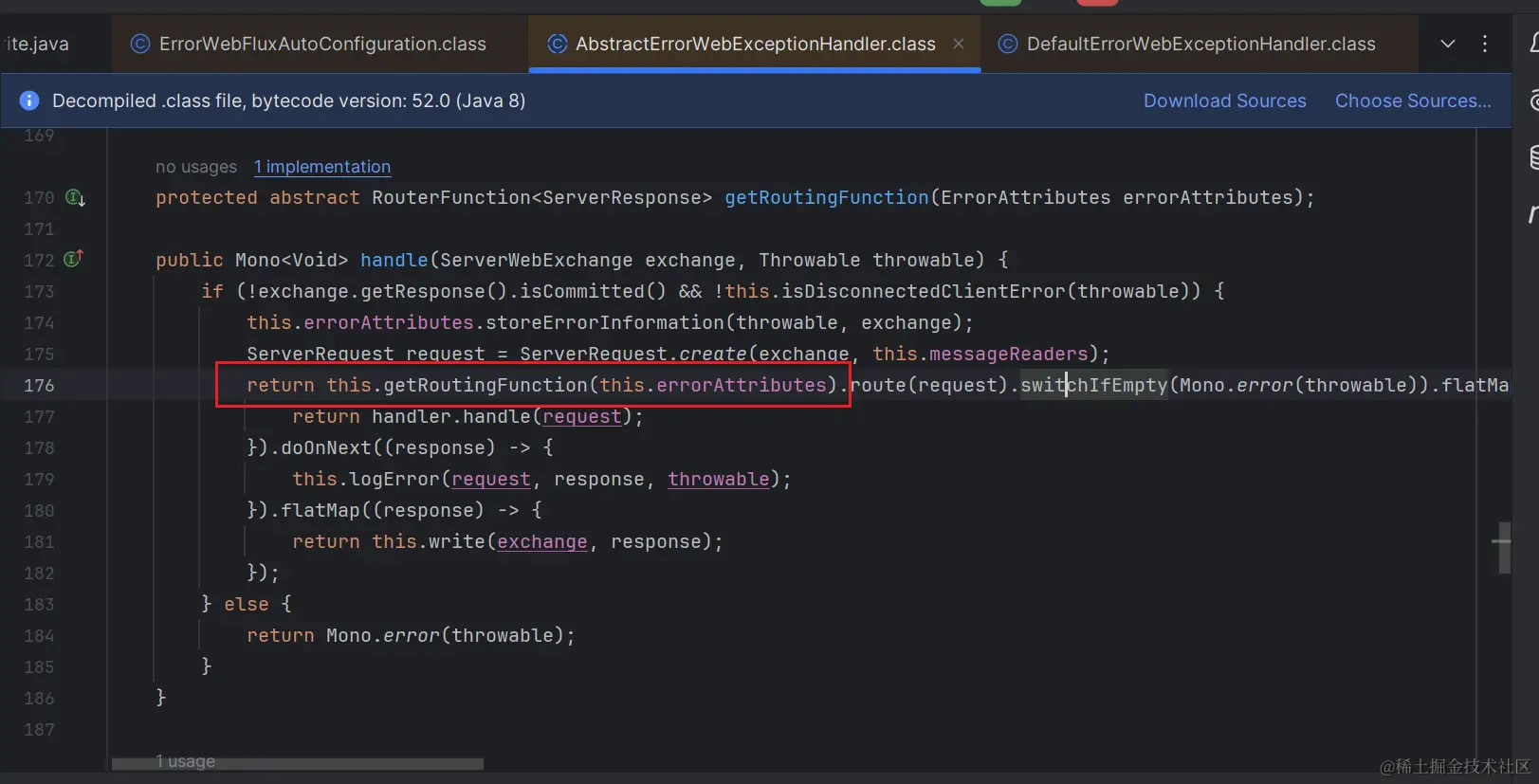This screenshot has width=1539, height=784.
Task: Click class icon on ErrorWebFluxAutoConfiguration tab
Action: click(140, 44)
